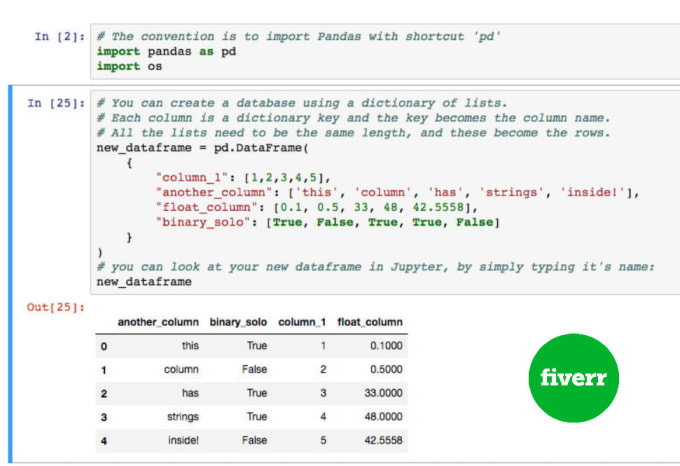
Task: Click the 'has' cell in table
Action: click(x=190, y=393)
